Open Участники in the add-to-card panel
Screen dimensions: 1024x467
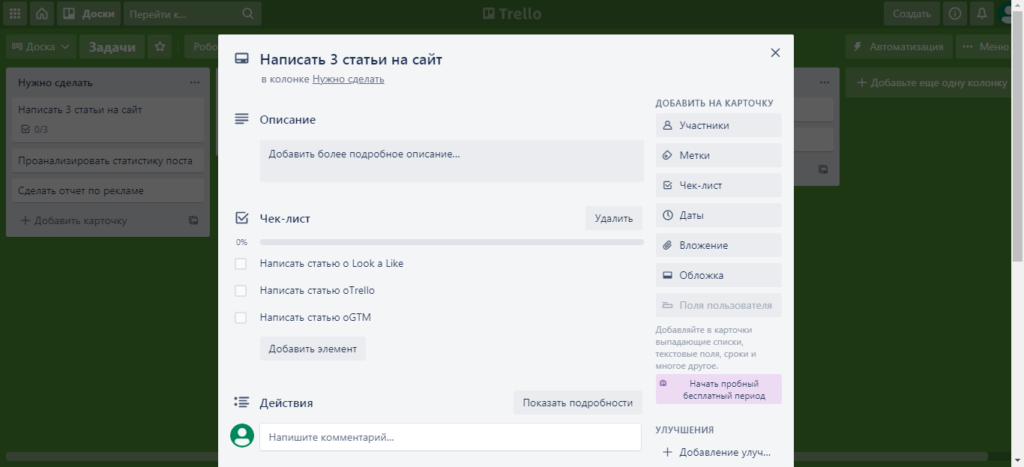coord(718,126)
